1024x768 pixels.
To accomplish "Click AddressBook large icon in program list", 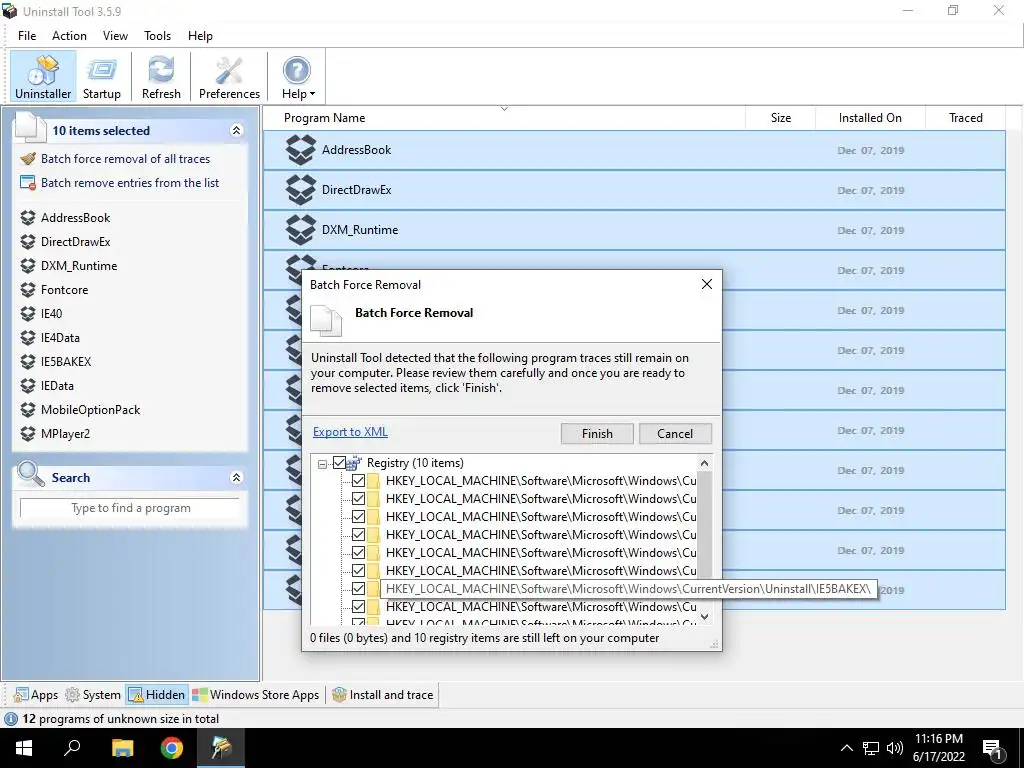I will (x=300, y=150).
